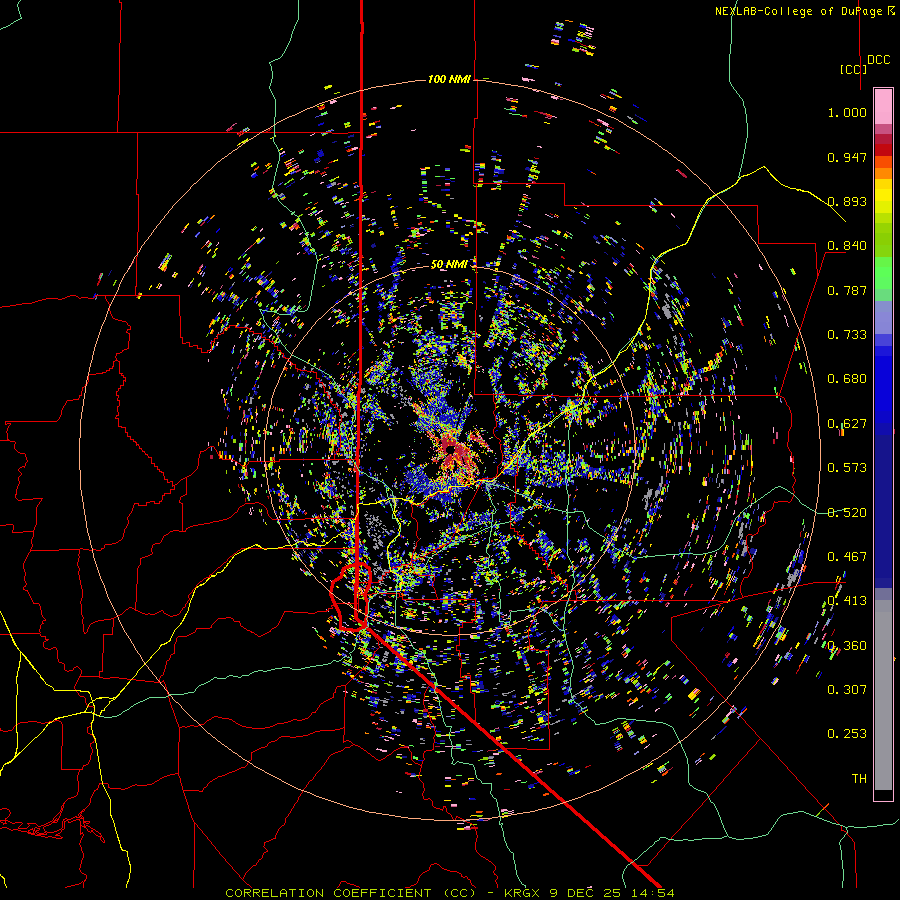Click the [CC] units label
900x900 pixels.
(x=854, y=69)
